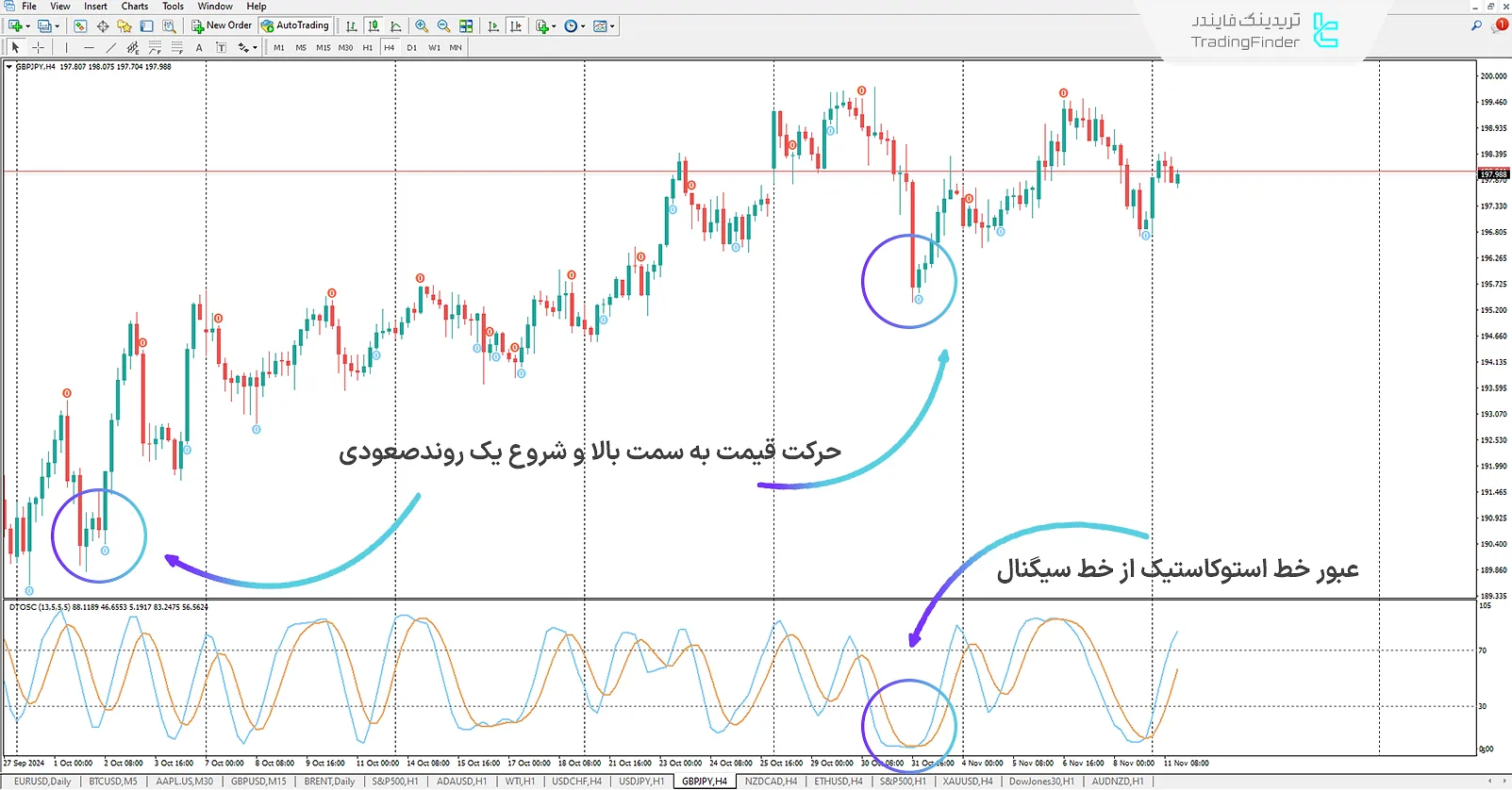Set timeframe to M30

click(x=346, y=47)
